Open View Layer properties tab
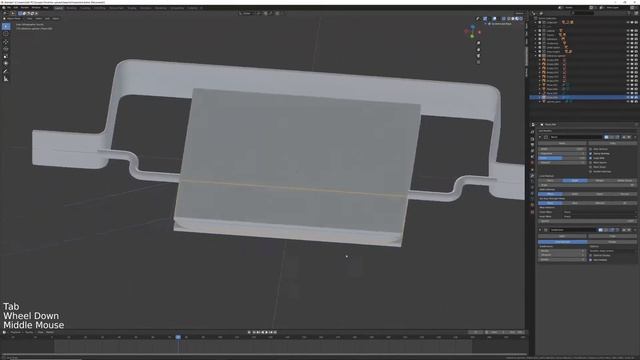Image resolution: width=640 pixels, height=360 pixels. pos(532,151)
